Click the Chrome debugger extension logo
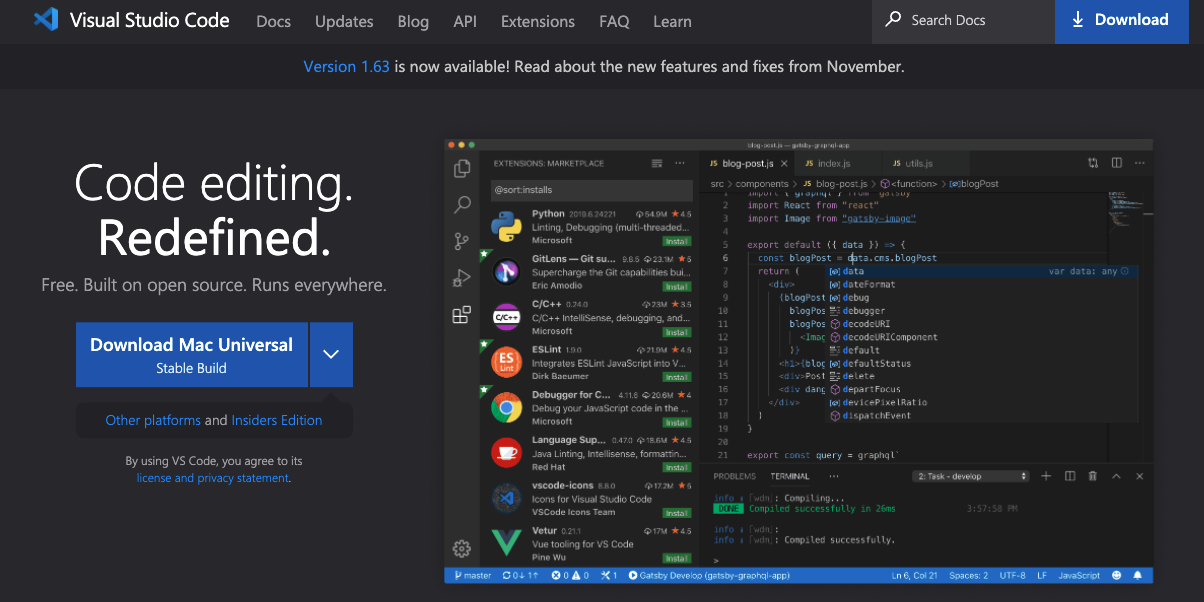Screen dimensions: 1204x602 (507, 407)
